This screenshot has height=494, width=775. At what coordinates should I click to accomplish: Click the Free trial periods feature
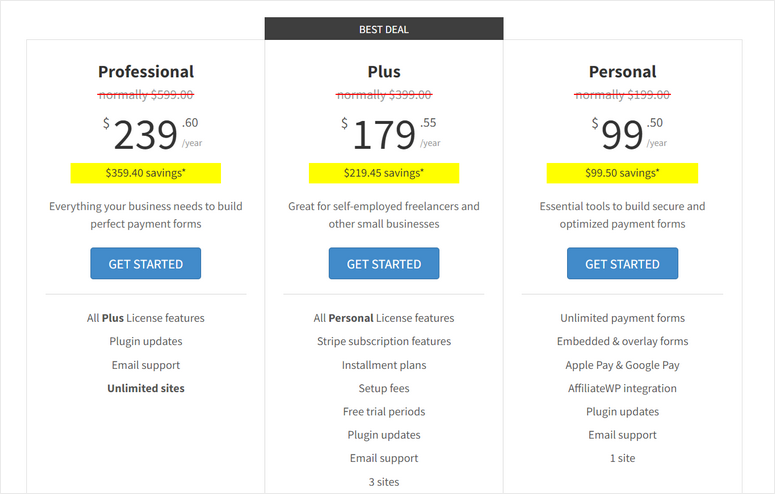click(x=384, y=411)
